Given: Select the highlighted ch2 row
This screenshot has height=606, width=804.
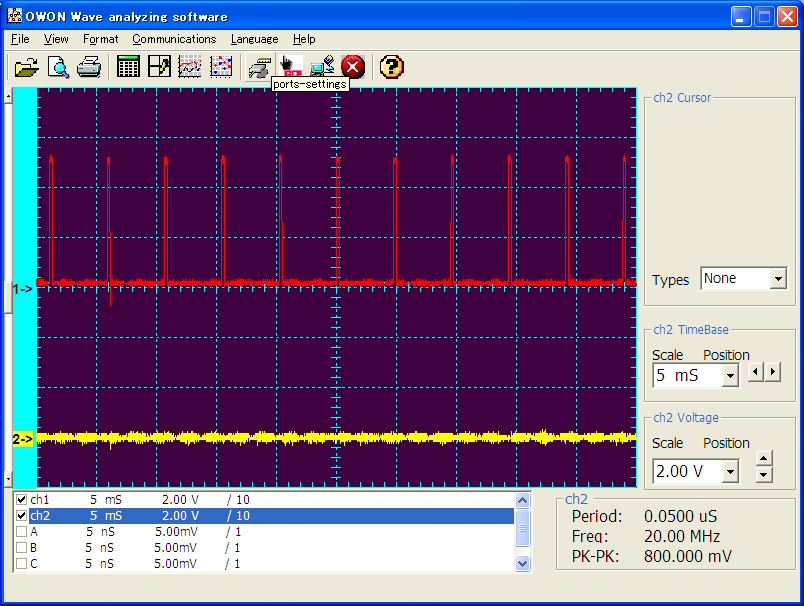Looking at the screenshot, I should coord(264,515).
